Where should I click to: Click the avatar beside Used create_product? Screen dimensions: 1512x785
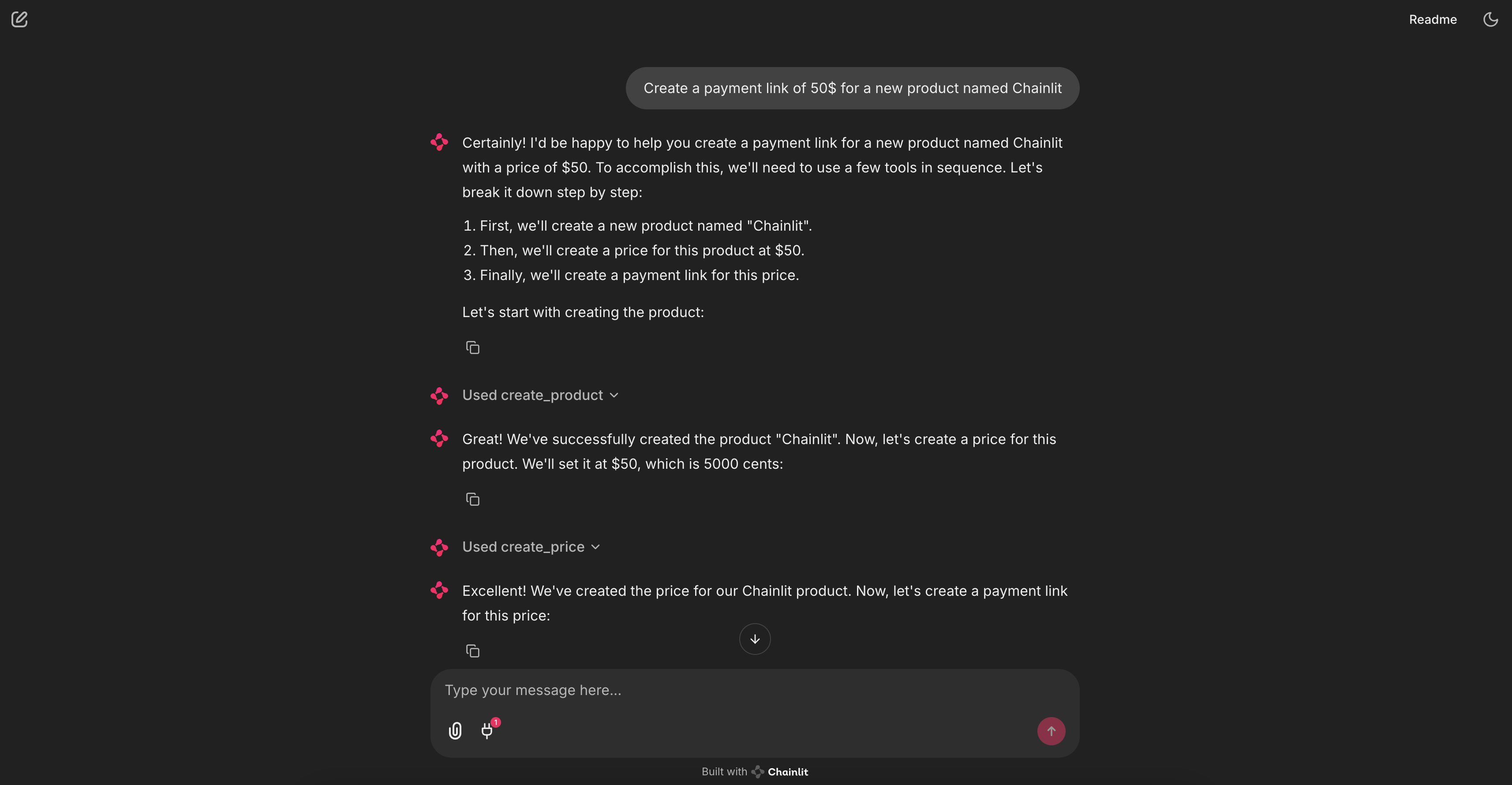(439, 396)
